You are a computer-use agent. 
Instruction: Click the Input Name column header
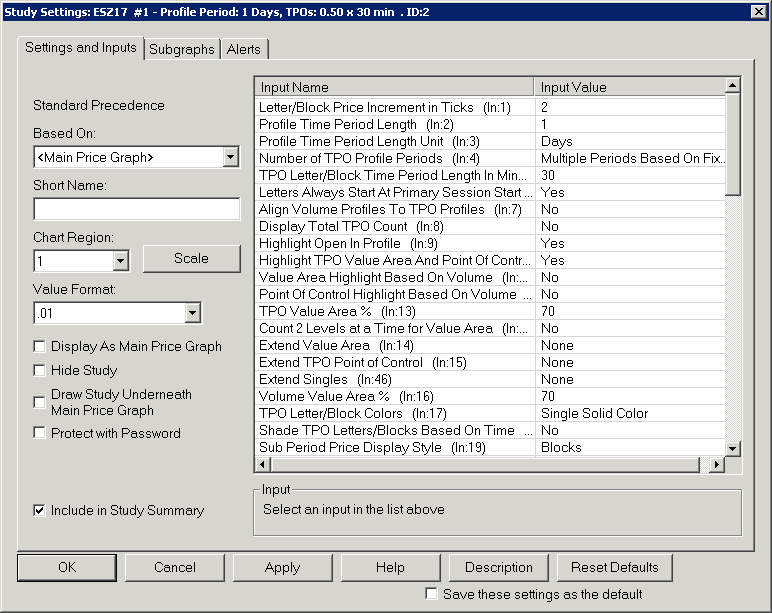[394, 87]
